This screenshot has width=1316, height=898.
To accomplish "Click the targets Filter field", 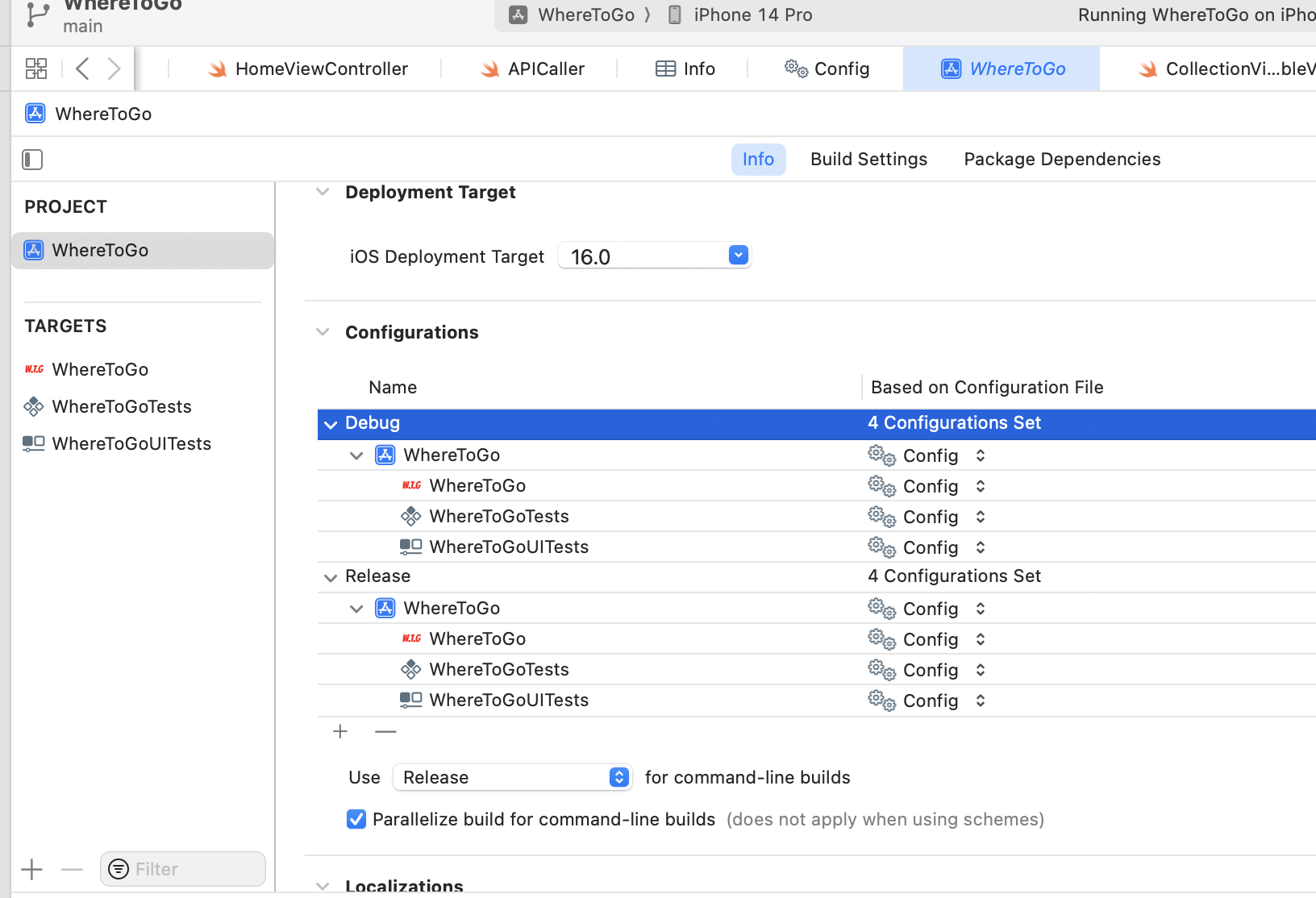I will [183, 869].
